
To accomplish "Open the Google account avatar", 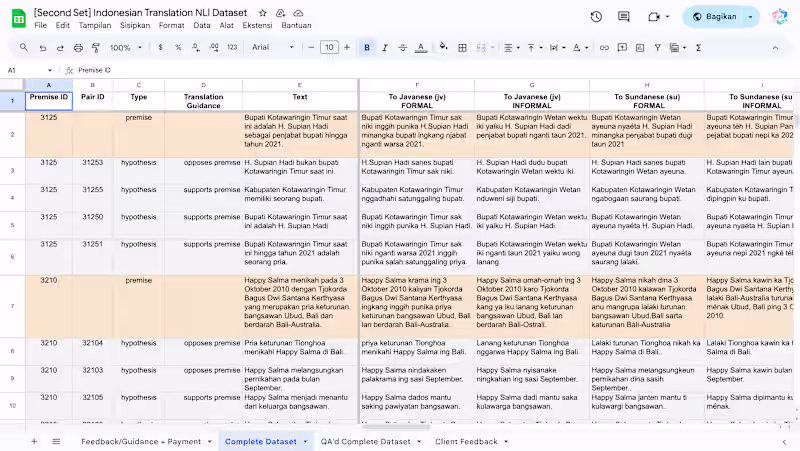I will pos(780,17).
